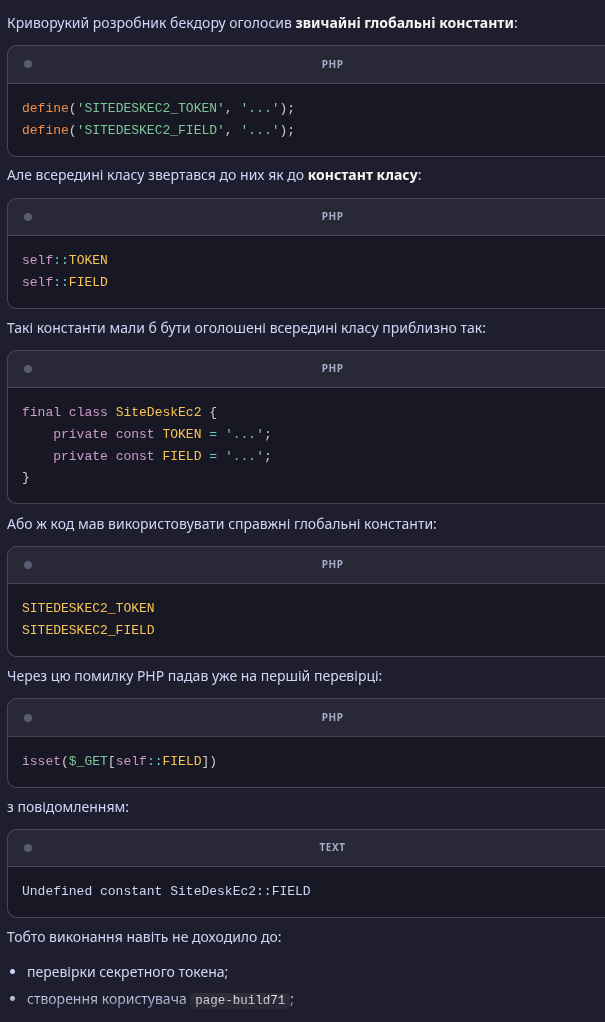Click the PHP label above the final class code
This screenshot has height=1022, width=605.
coord(332,368)
